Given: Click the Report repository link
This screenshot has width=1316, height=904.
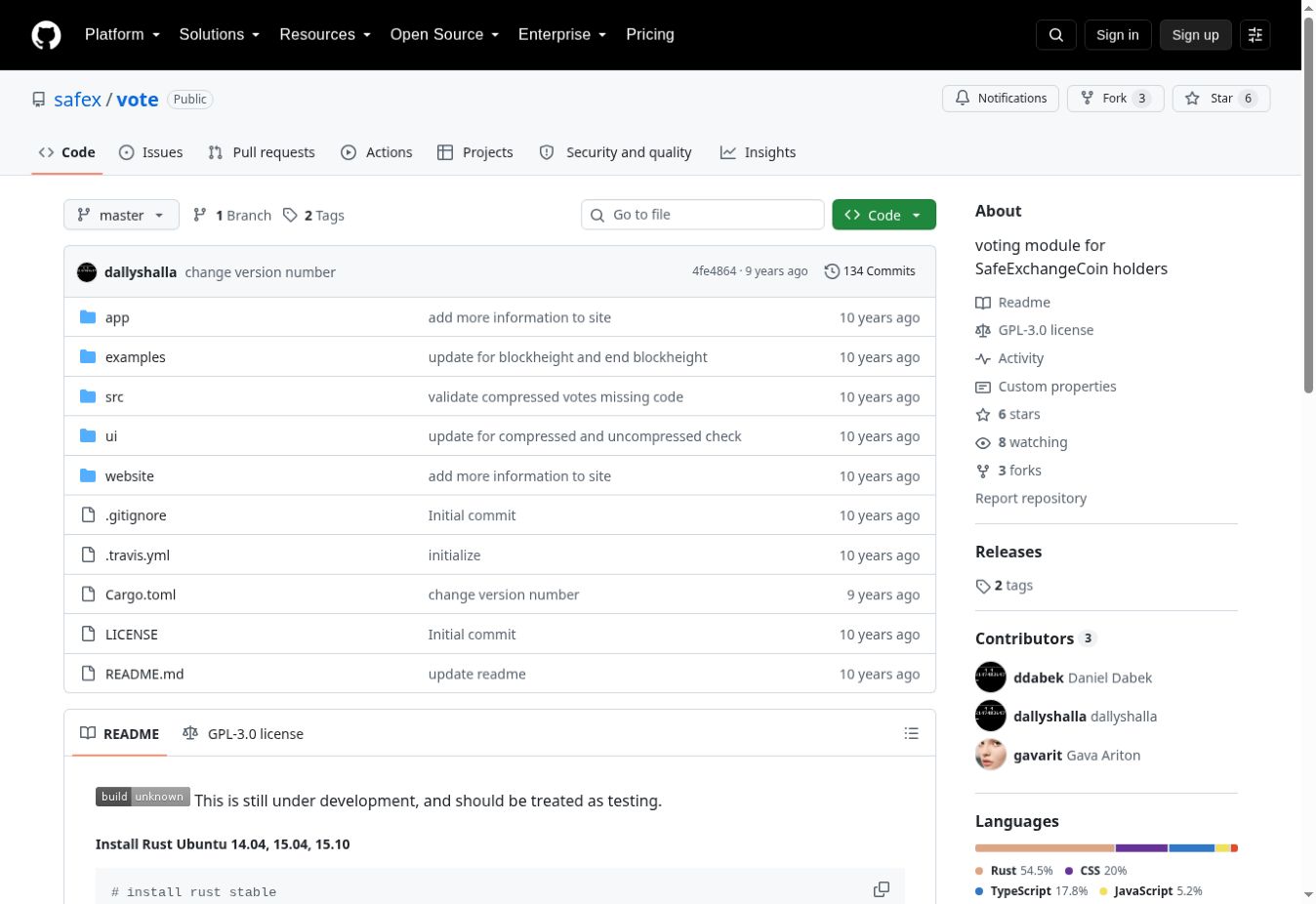Looking at the screenshot, I should 1031,498.
